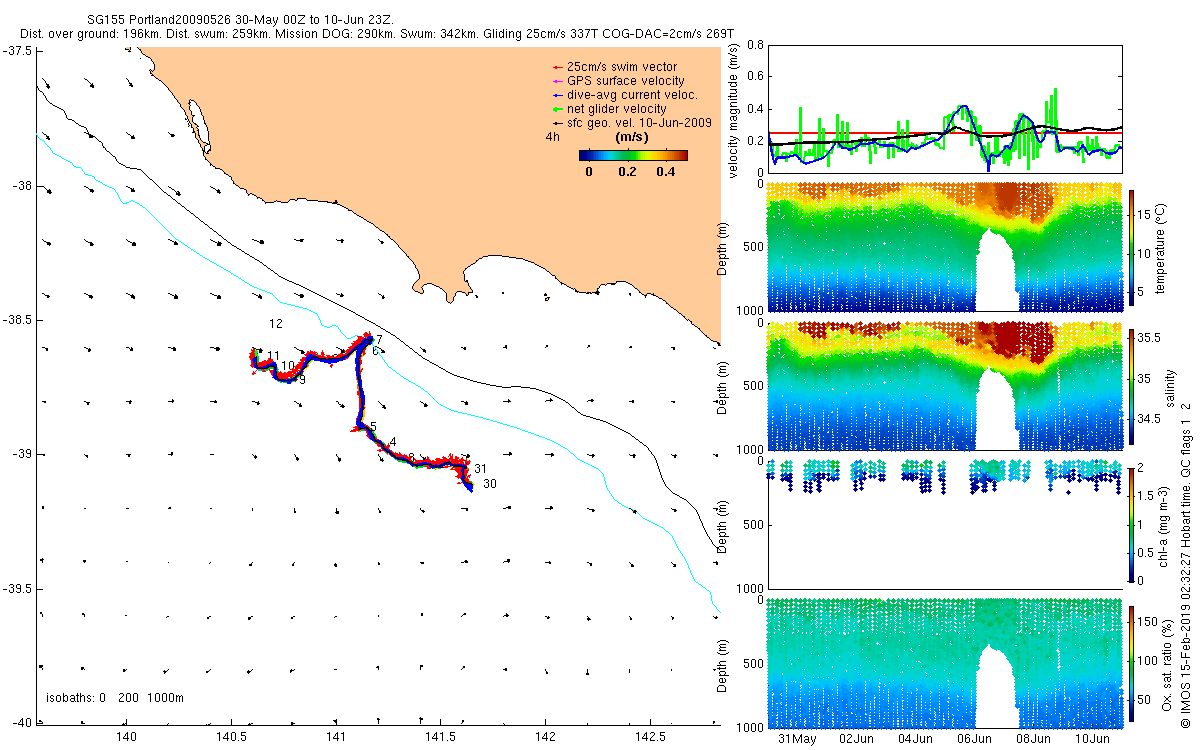Click the '-38.5' latitude tick label
Screen dimensions: 1200x750
click(18, 320)
